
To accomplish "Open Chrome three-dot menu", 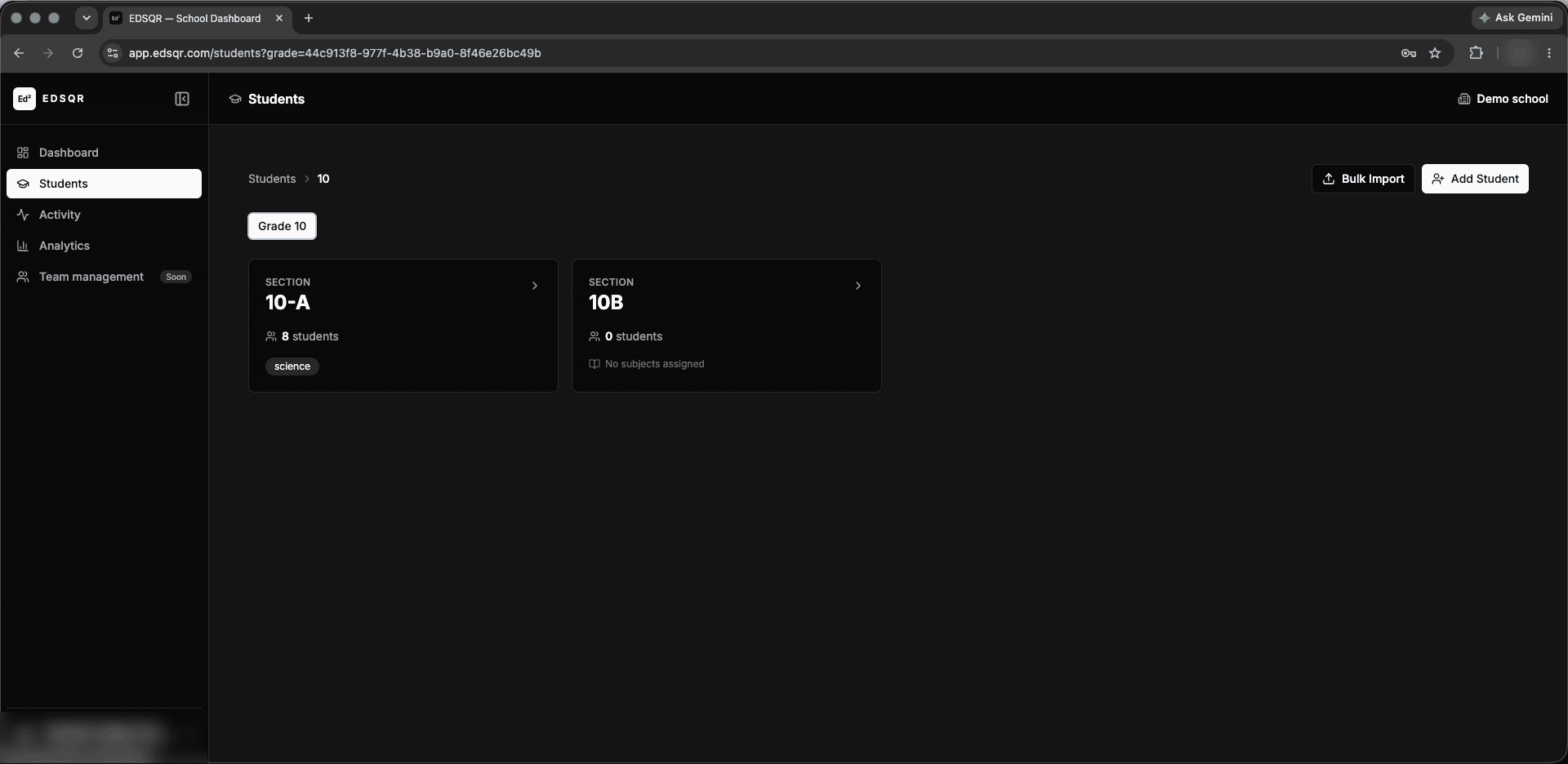I will pos(1549,53).
